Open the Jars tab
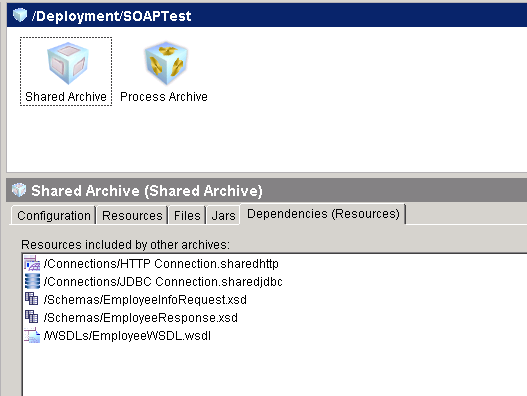527x396 pixels. pyautogui.click(x=223, y=215)
